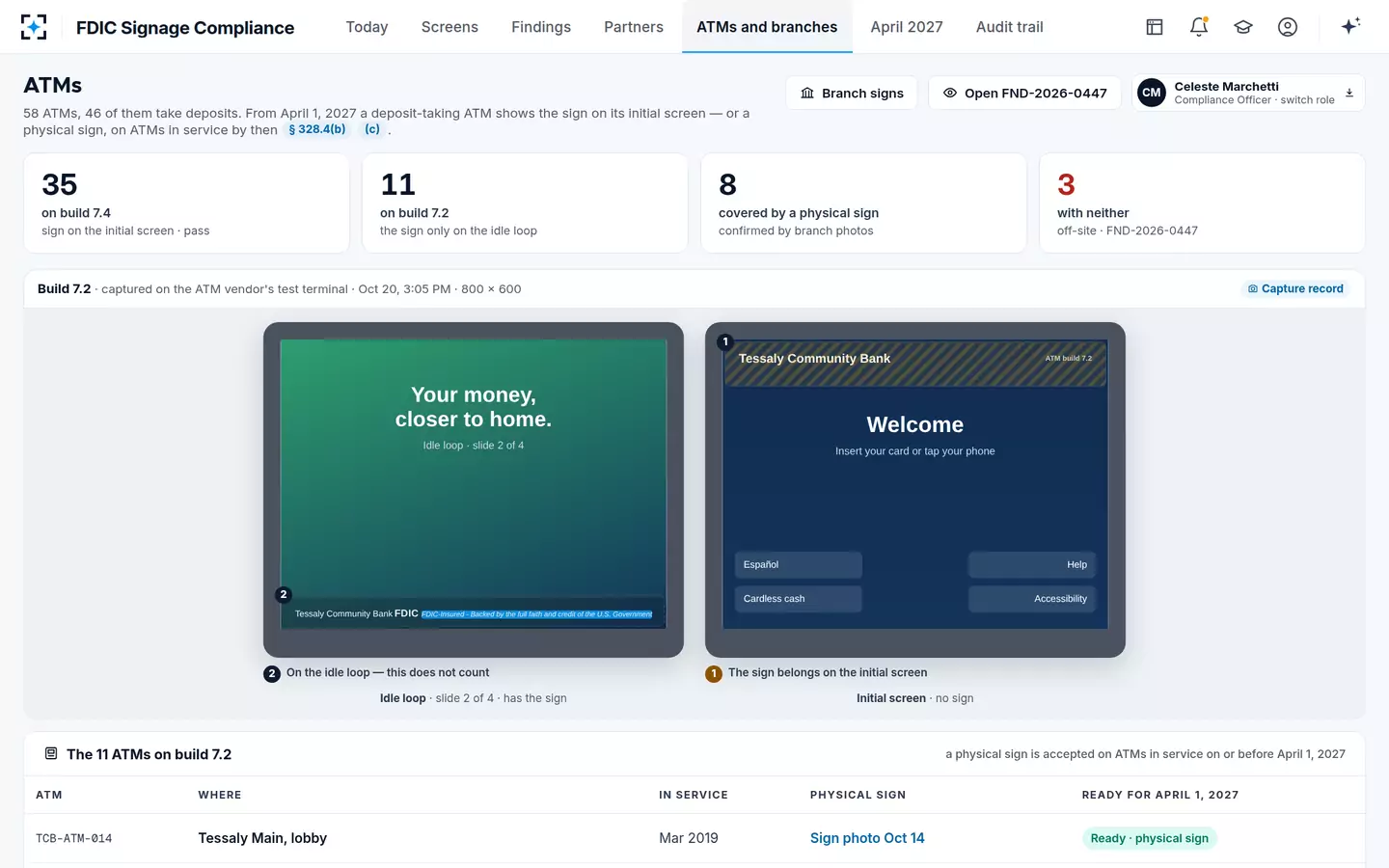Viewport: 1389px width, 868px height.
Task: Open the layout panel icon in header
Action: tap(1155, 27)
